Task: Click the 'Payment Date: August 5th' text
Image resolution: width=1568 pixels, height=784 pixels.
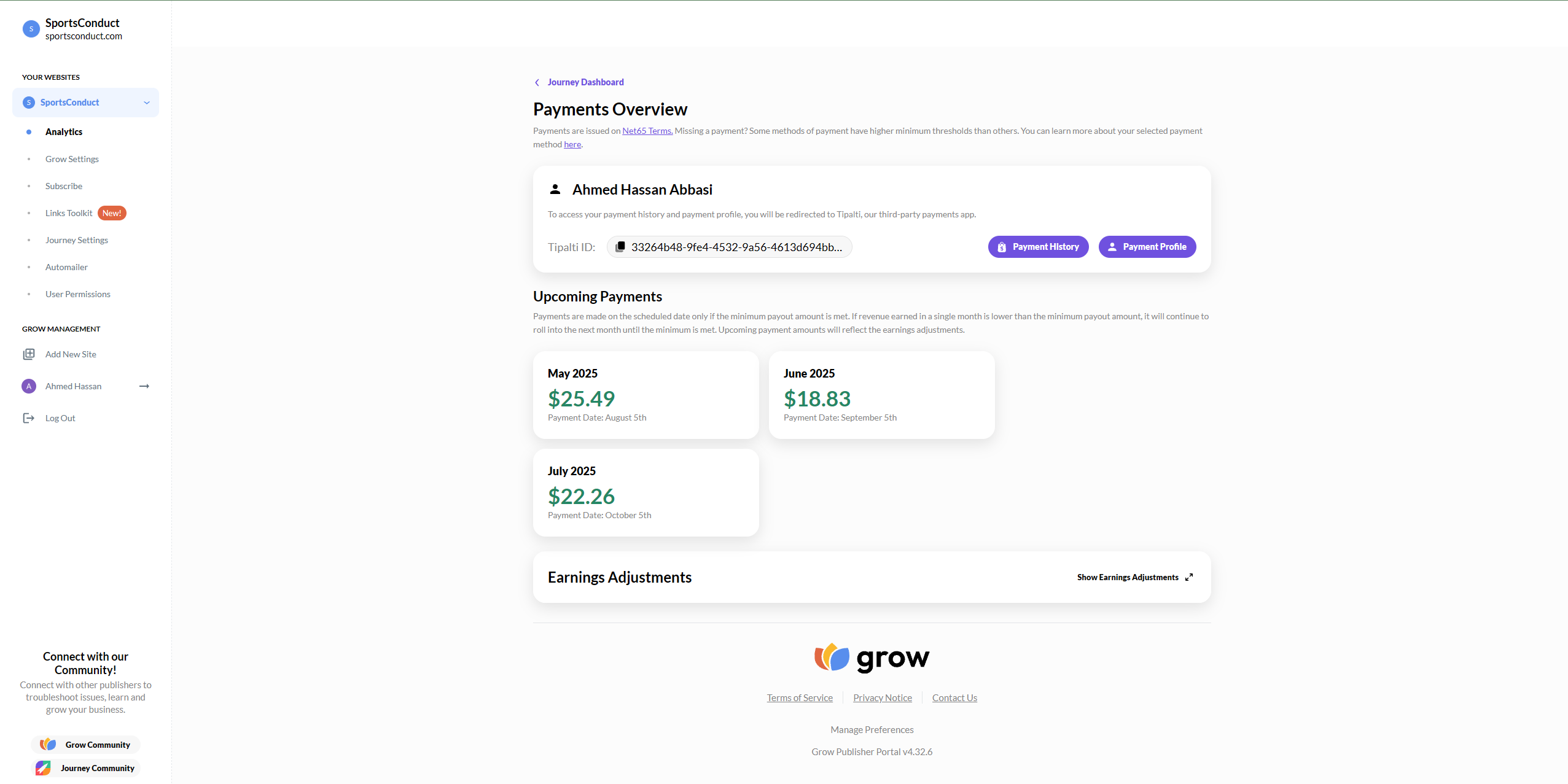Action: [x=597, y=417]
